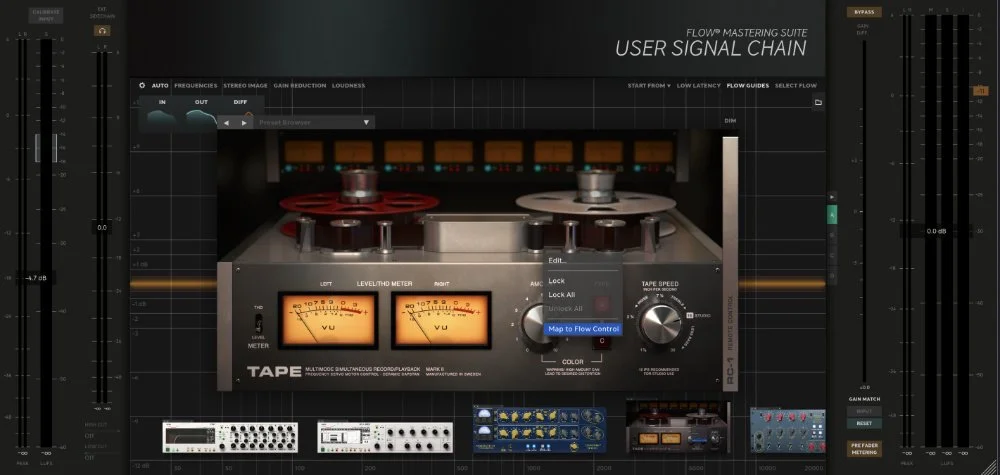Click the TAPE logo on the faceplate

(274, 372)
